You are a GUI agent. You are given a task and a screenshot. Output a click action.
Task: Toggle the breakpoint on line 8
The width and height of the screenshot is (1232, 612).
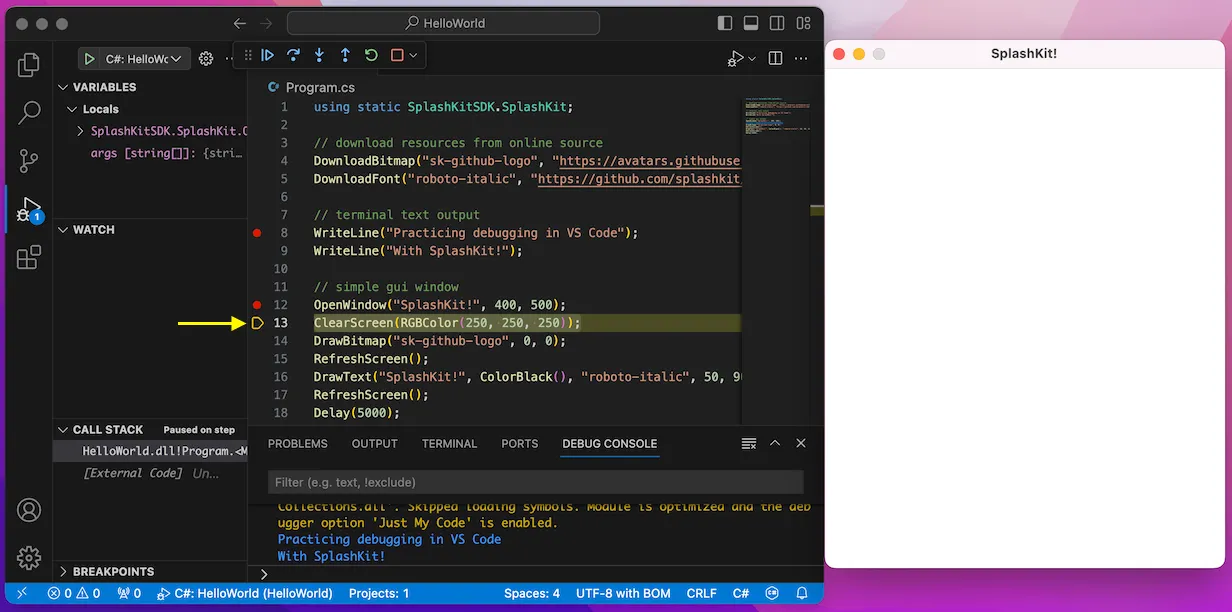point(257,233)
